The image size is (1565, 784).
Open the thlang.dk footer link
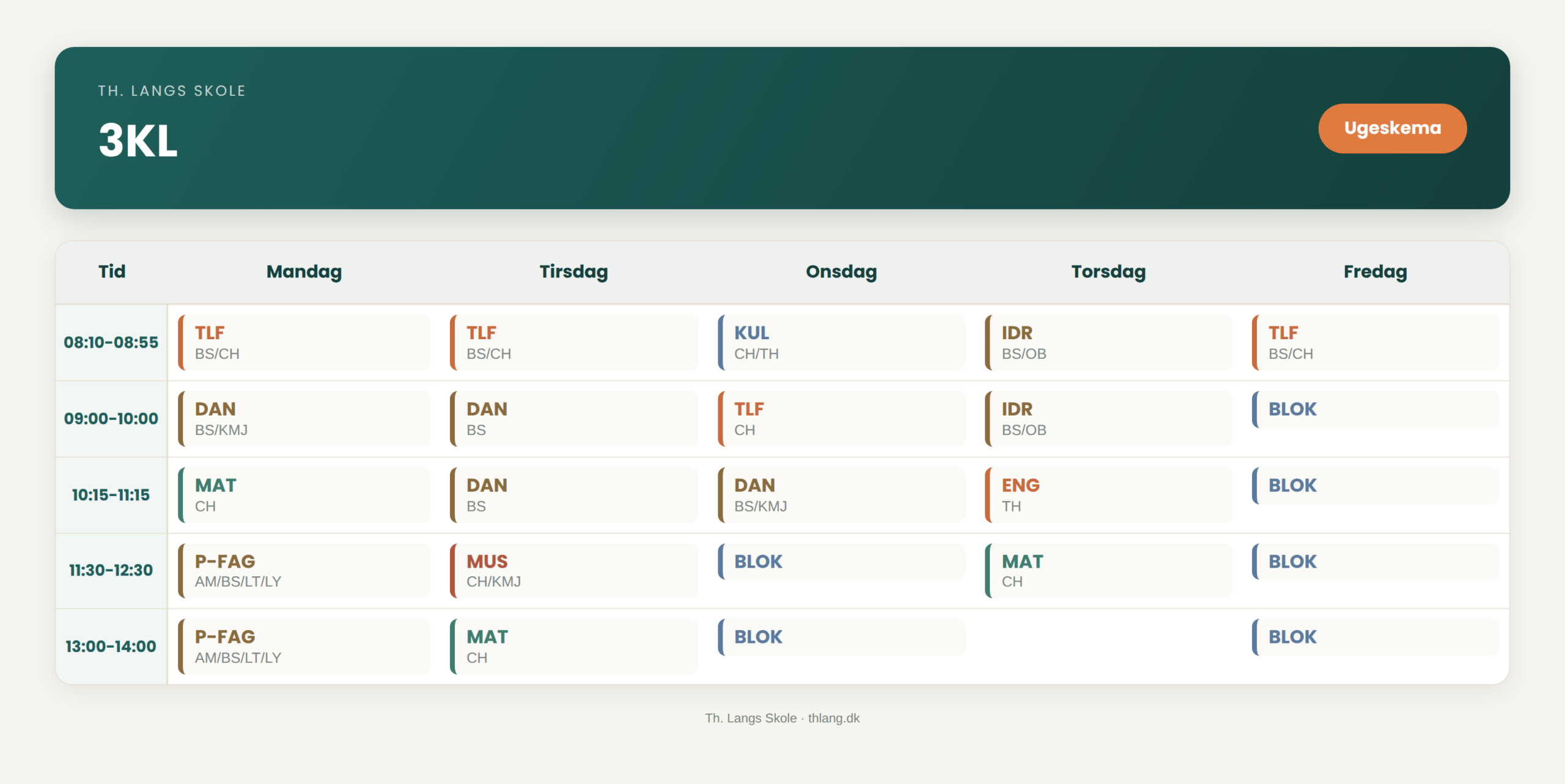click(833, 718)
